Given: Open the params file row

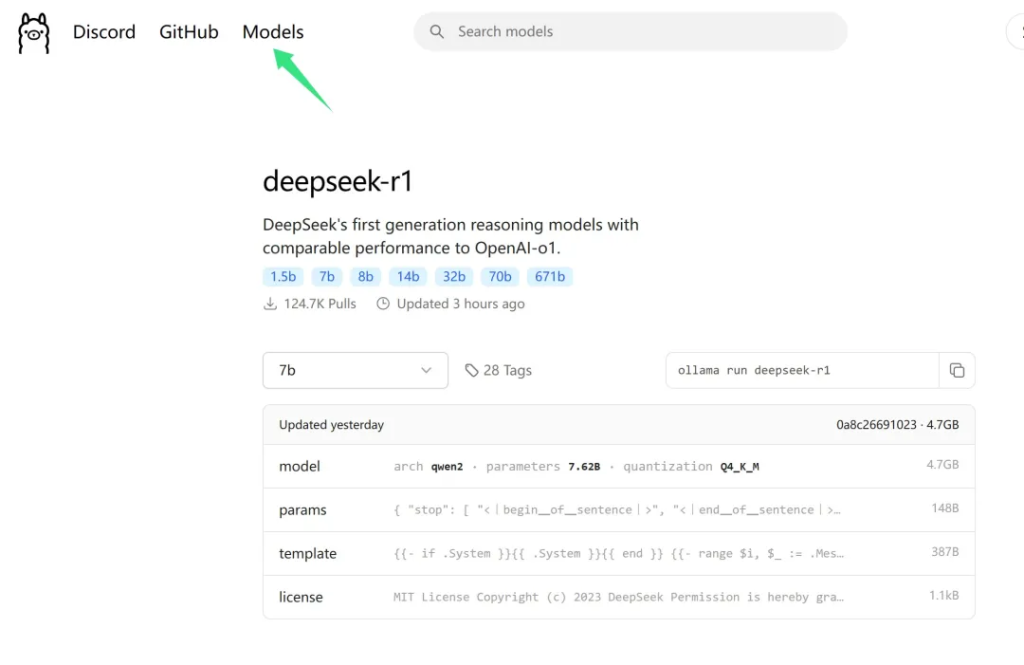Looking at the screenshot, I should pos(618,510).
